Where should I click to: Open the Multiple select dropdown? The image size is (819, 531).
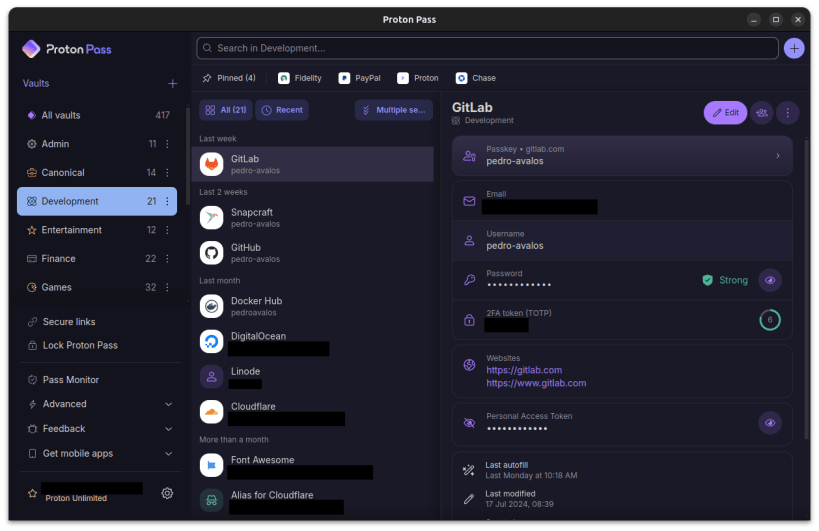pyautogui.click(x=394, y=110)
